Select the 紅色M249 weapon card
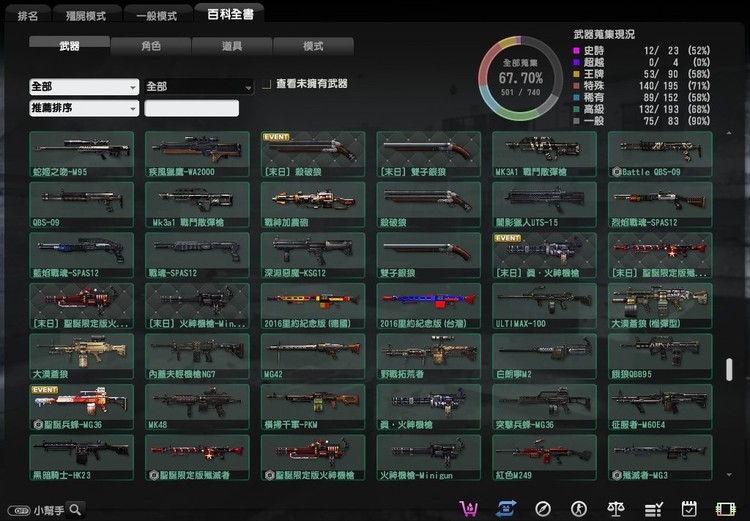This screenshot has height=521, width=750. point(544,458)
